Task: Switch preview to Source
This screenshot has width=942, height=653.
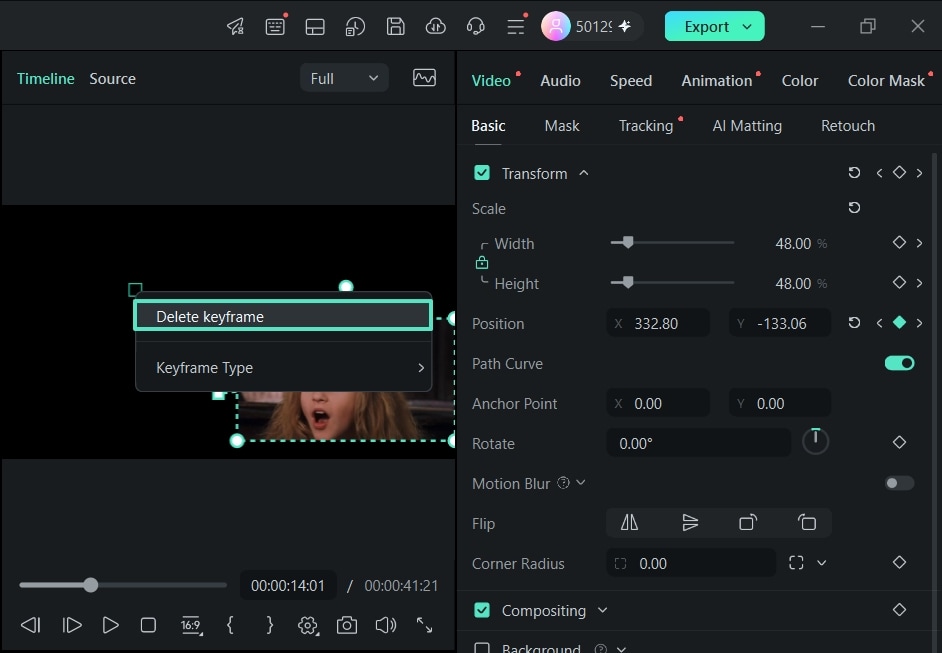Action: pyautogui.click(x=112, y=79)
